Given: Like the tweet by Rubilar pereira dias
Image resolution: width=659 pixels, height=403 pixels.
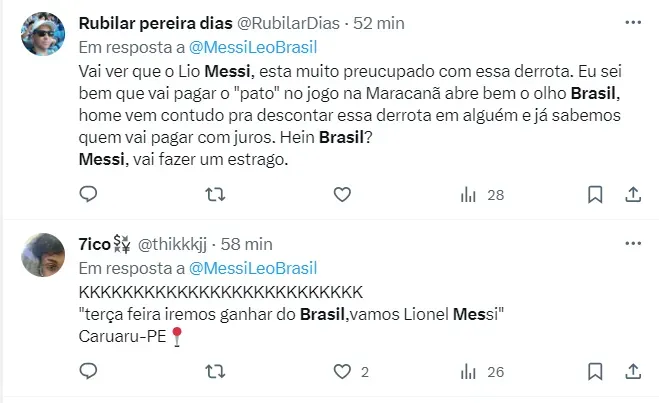Looking at the screenshot, I should click(341, 195).
